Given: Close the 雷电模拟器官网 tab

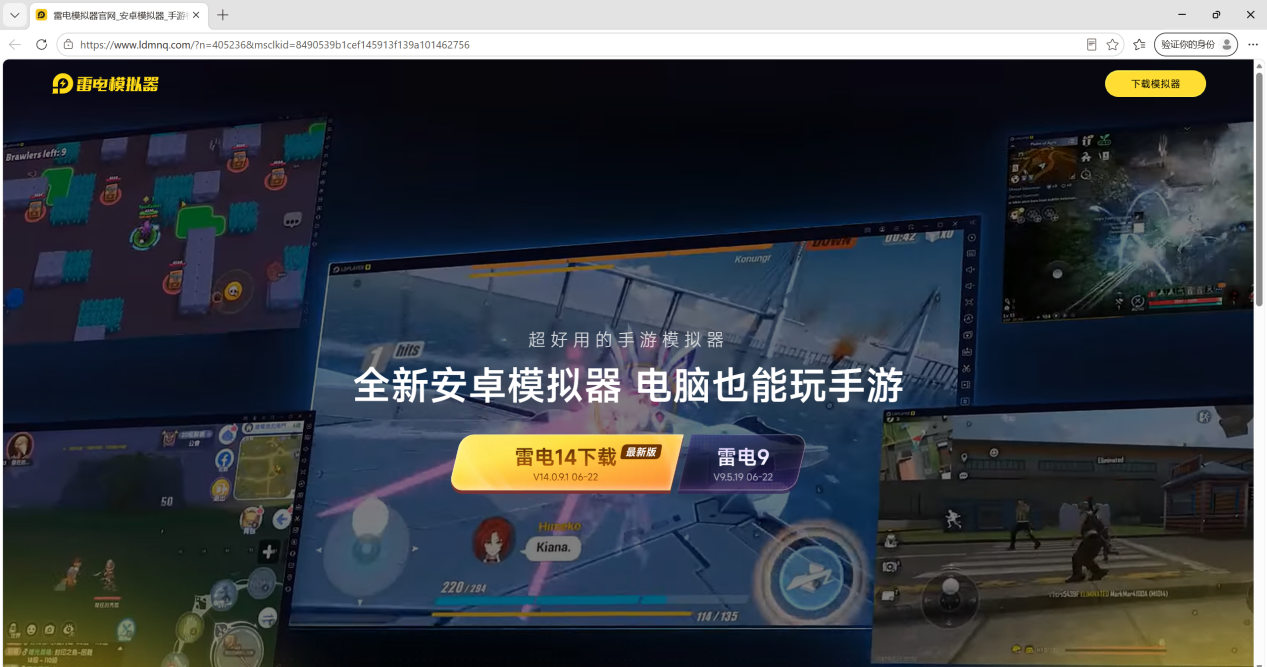Looking at the screenshot, I should [x=195, y=15].
